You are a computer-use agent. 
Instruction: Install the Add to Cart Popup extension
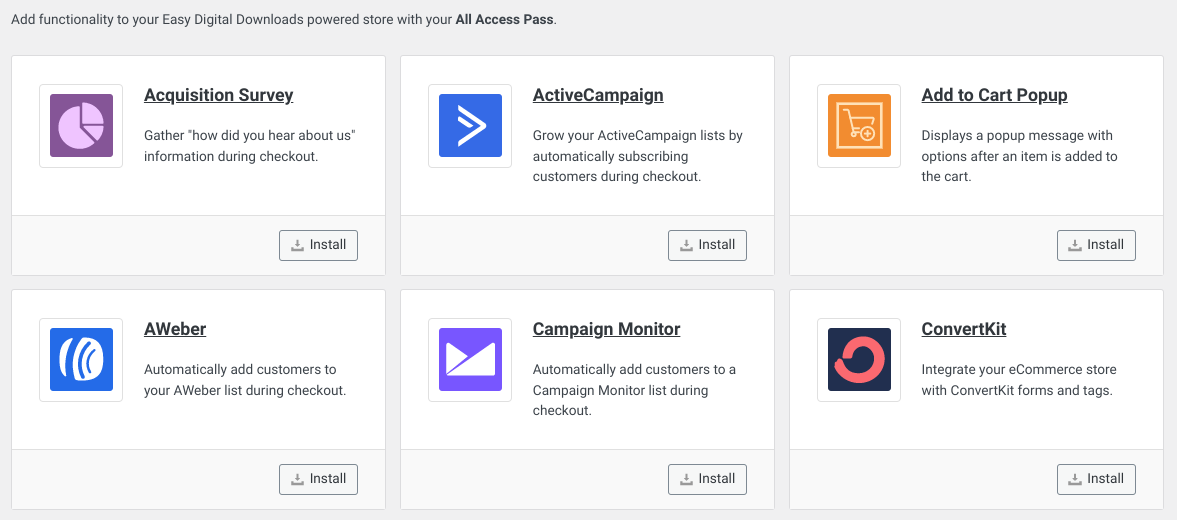pyautogui.click(x=1096, y=245)
